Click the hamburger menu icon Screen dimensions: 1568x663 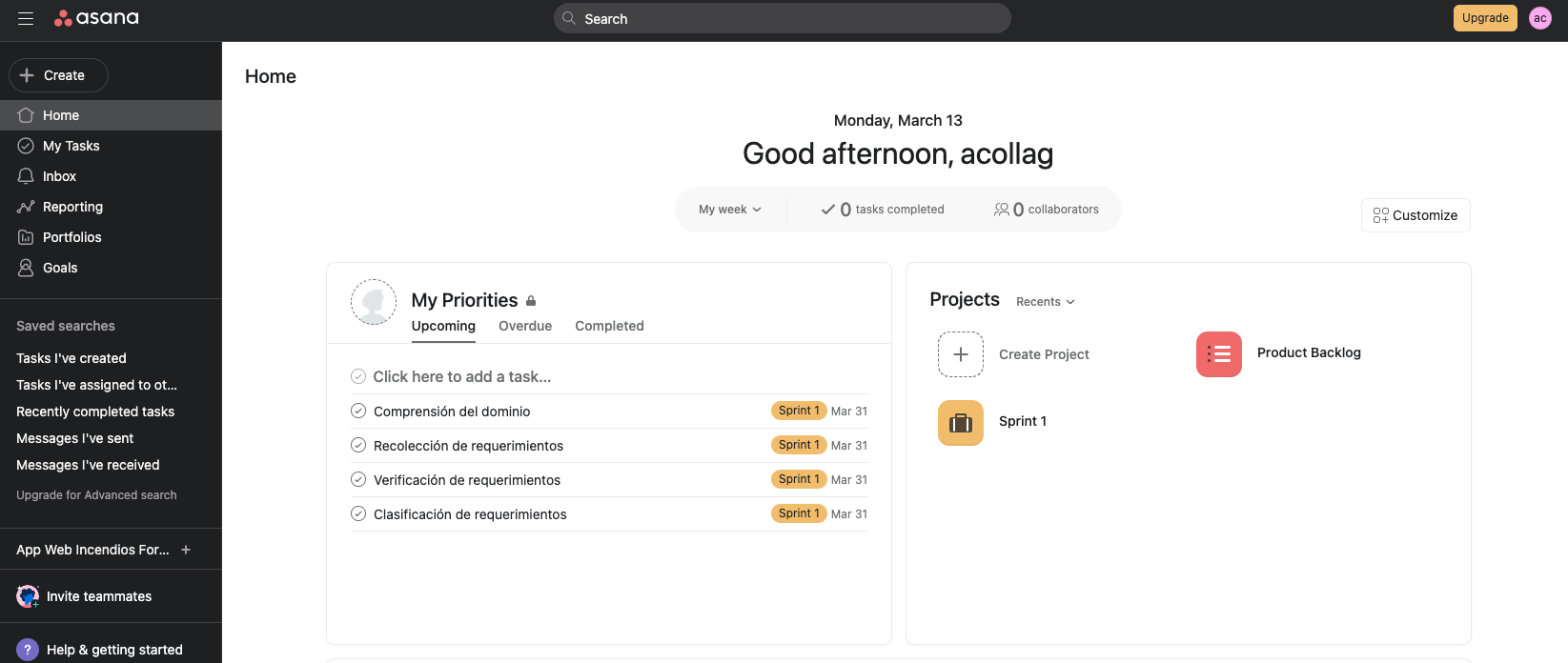26,19
